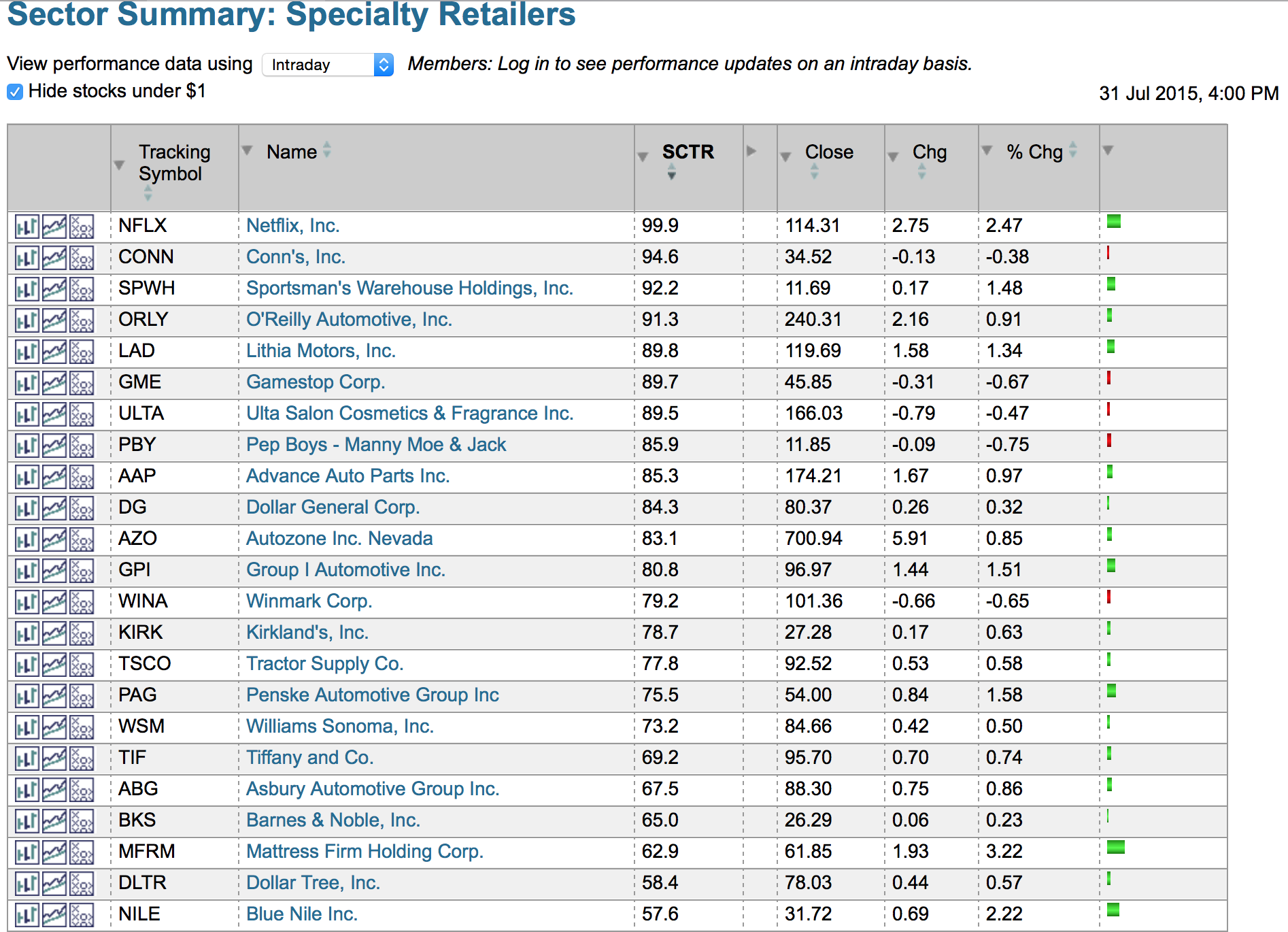Sort table by the % Chg column header
The width and height of the screenshot is (1288, 932).
(x=1034, y=152)
